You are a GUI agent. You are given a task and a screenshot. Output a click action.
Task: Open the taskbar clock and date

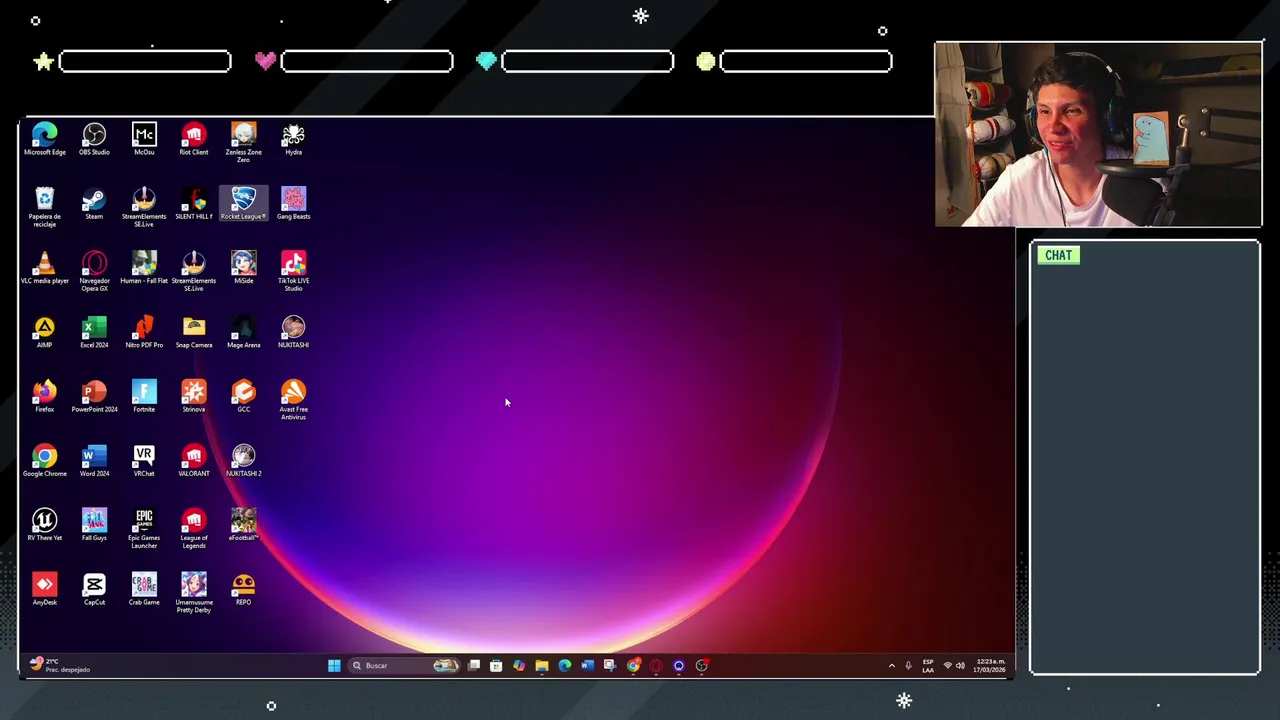click(x=990, y=666)
